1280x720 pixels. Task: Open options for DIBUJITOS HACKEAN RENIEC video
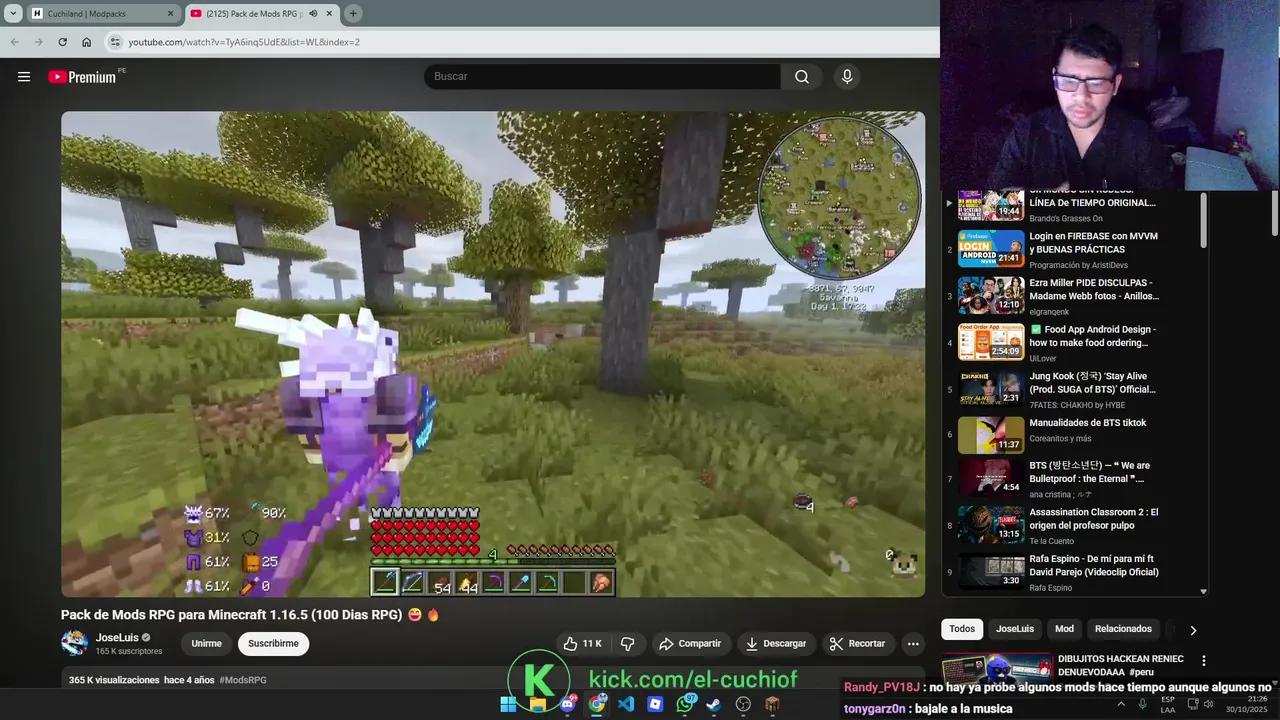tap(1204, 661)
